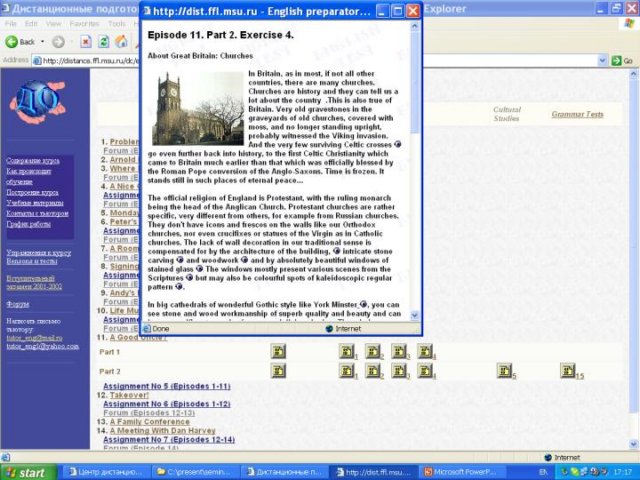Open exercise icon numbered 1 in Part 1 row
Viewport: 640px width, 480px height.
pyautogui.click(x=347, y=351)
